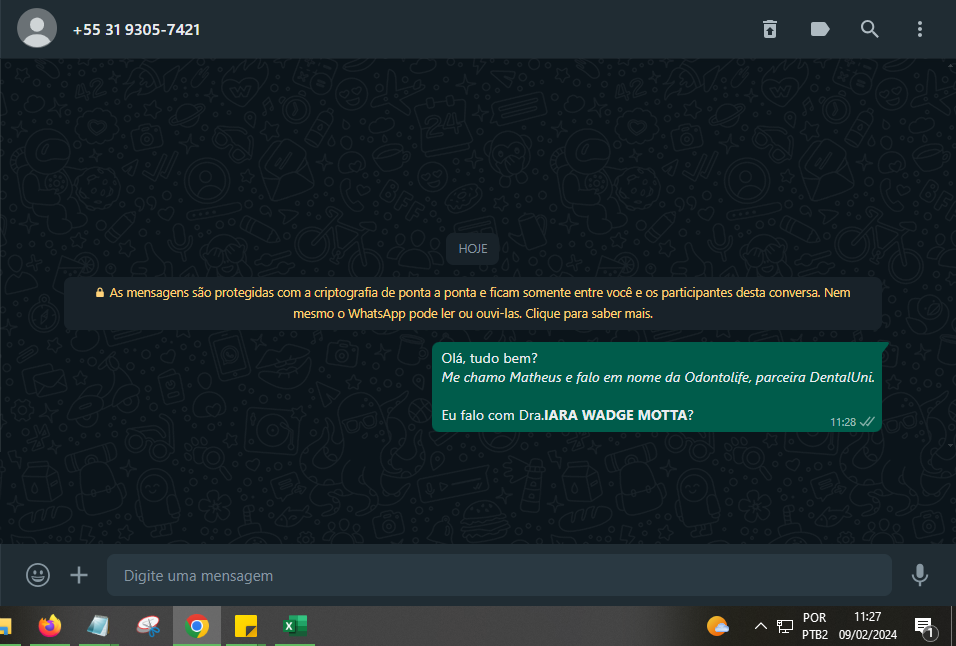The width and height of the screenshot is (956, 646).
Task: Click the archive chat trash-arrow icon
Action: tap(770, 29)
